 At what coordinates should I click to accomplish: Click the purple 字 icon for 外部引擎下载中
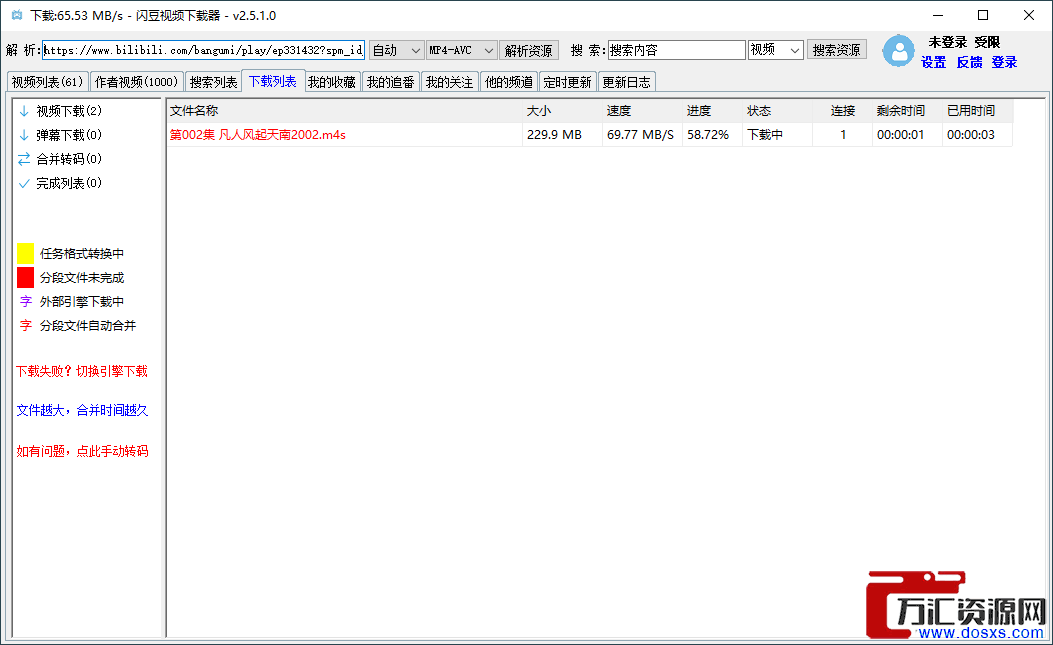(26, 302)
